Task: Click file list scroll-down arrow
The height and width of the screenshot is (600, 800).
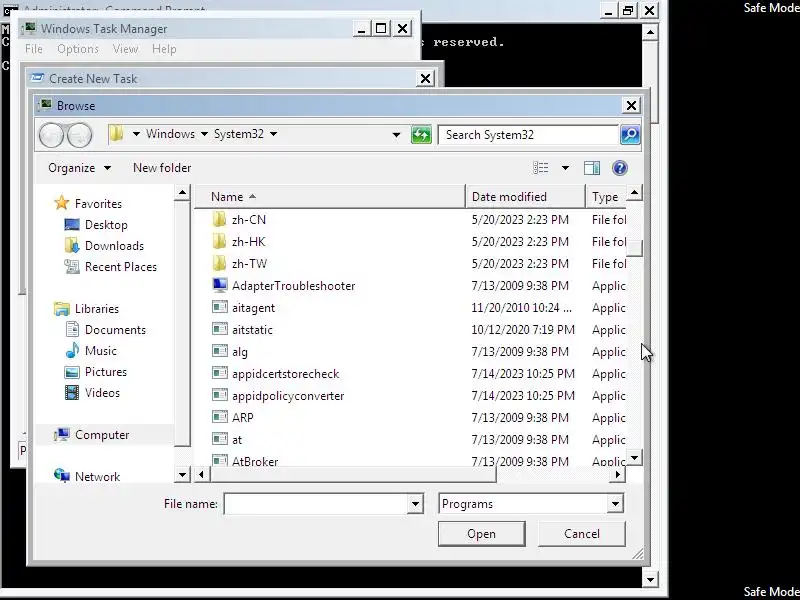Action: pos(635,458)
